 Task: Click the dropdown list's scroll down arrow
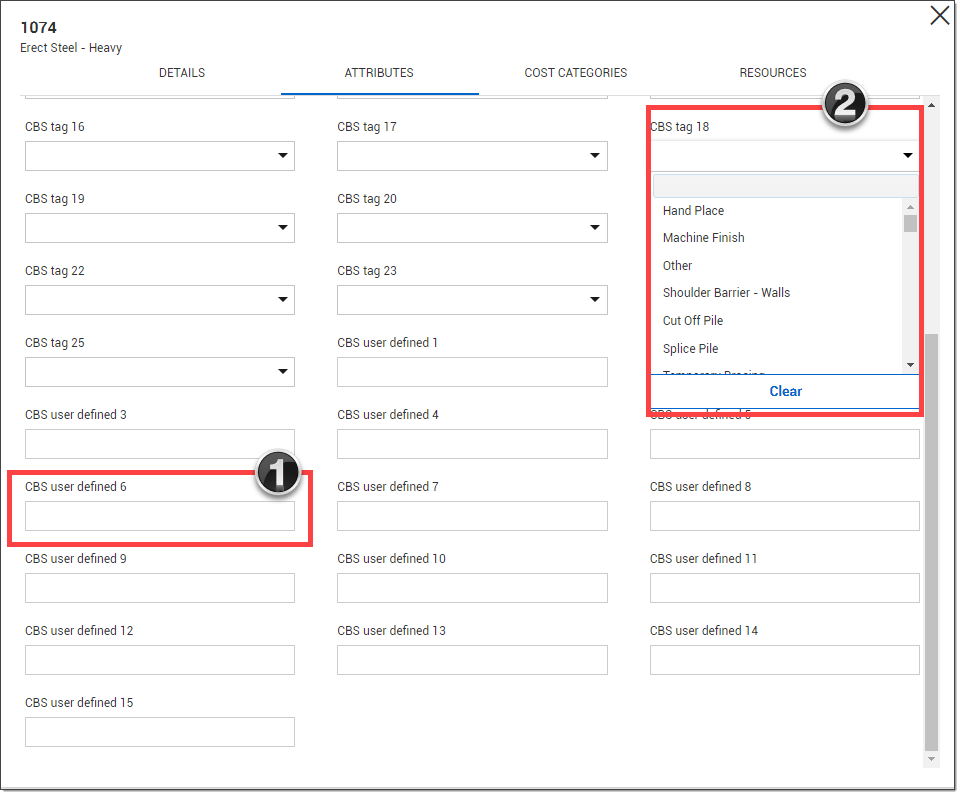tap(910, 365)
